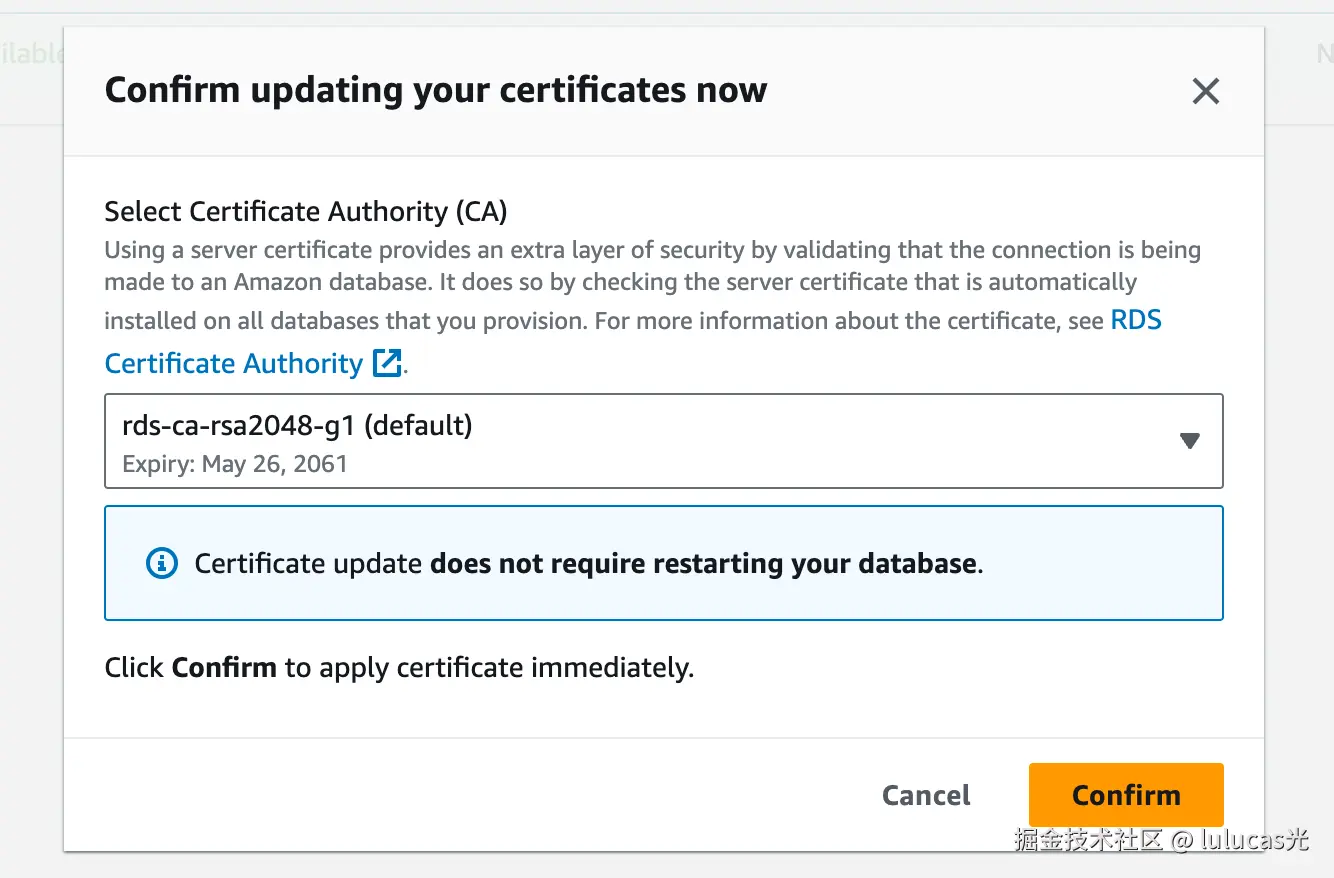Follow the blue Certificate Authority hyperlink
Screen dimensions: 1334x878
(x=233, y=363)
